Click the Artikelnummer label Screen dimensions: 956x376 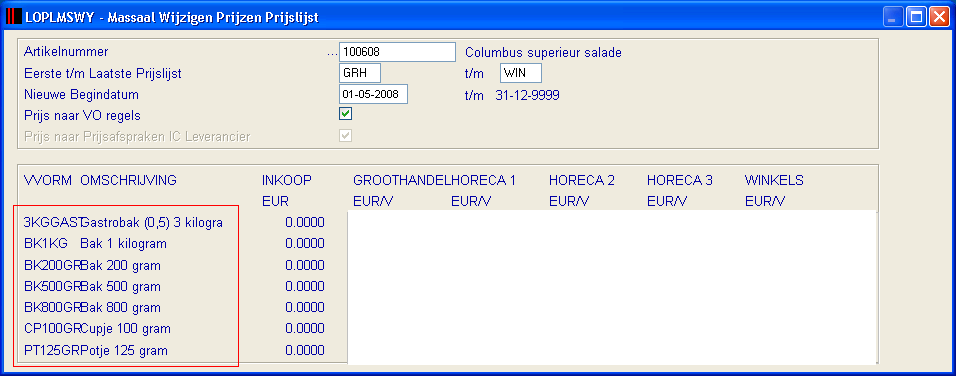coord(66,52)
